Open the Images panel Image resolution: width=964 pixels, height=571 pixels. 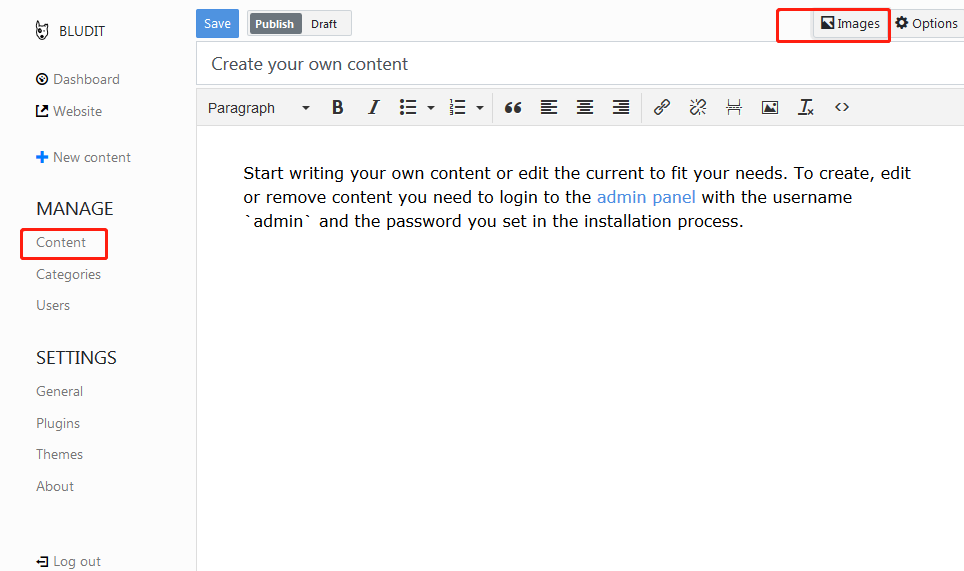point(851,24)
